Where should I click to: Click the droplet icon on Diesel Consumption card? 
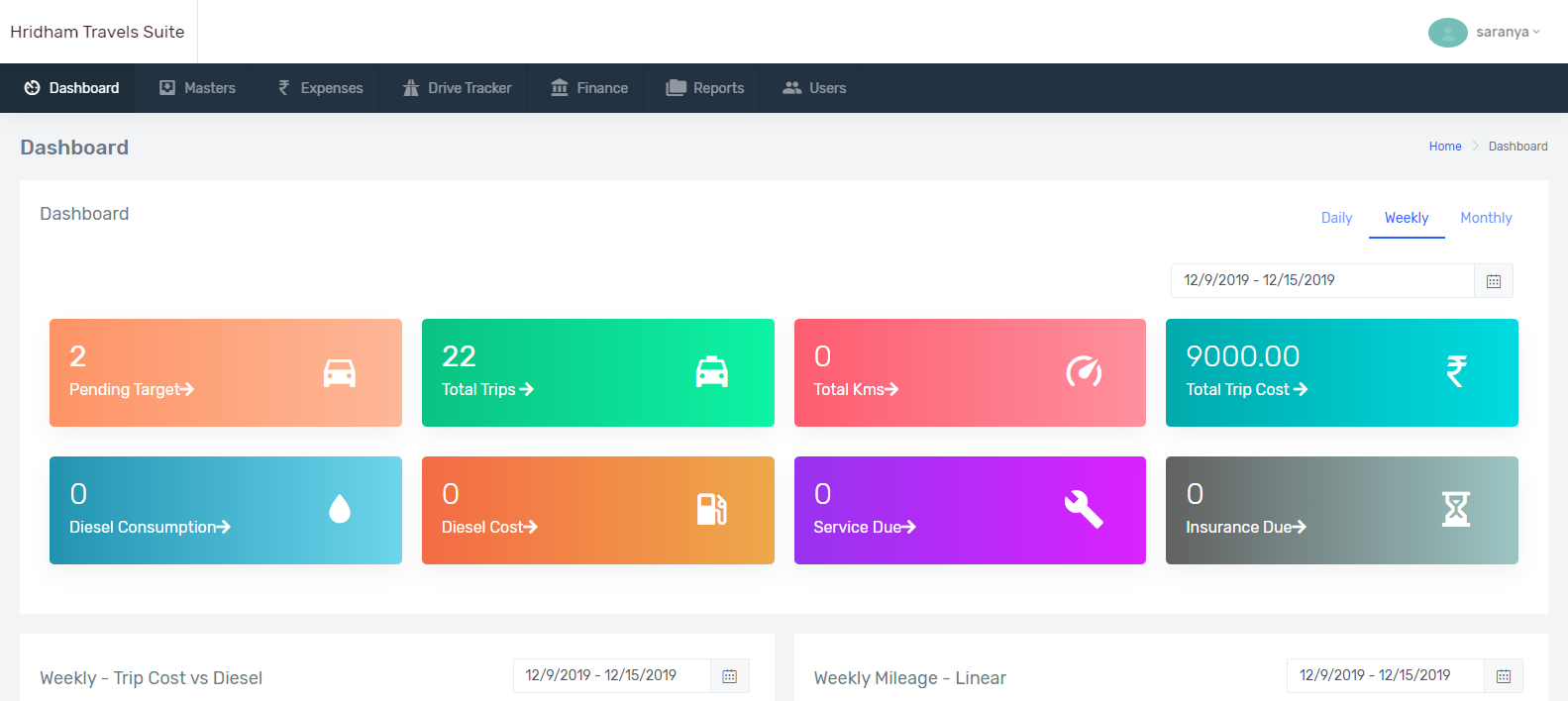(x=339, y=509)
